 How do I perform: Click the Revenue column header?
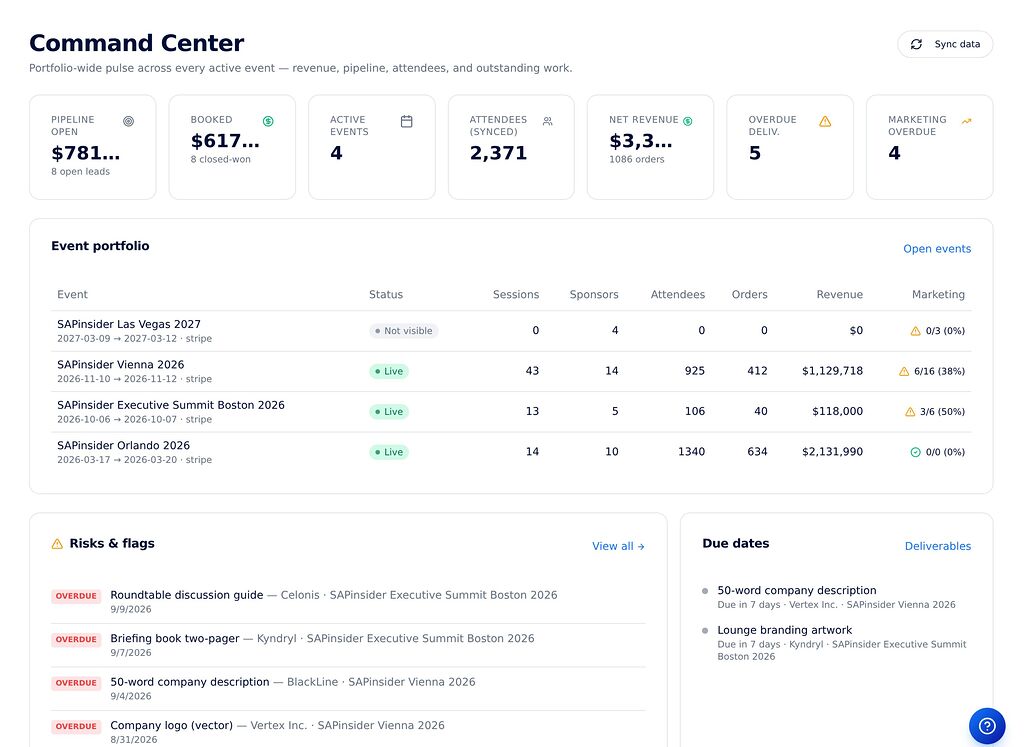(839, 294)
